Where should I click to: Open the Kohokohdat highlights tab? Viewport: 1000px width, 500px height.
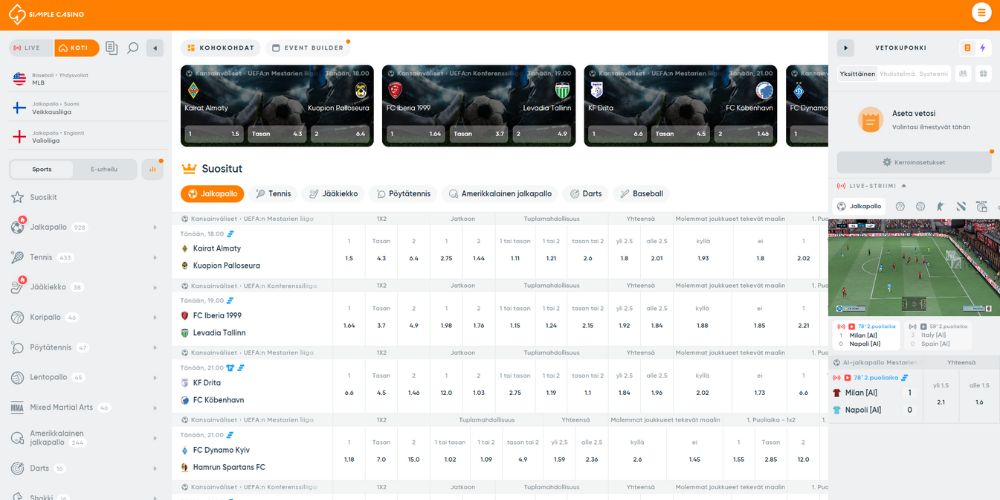(221, 48)
